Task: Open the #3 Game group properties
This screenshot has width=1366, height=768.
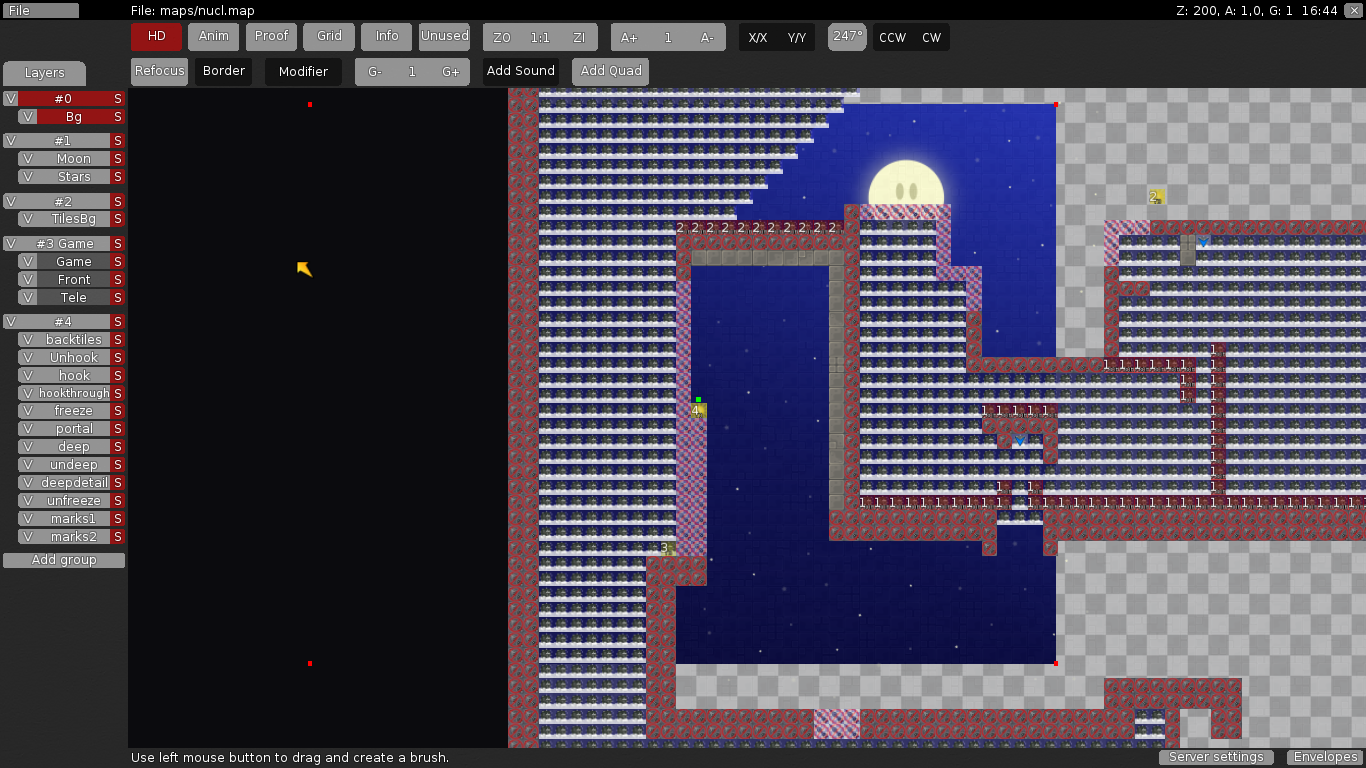Action: [x=64, y=244]
